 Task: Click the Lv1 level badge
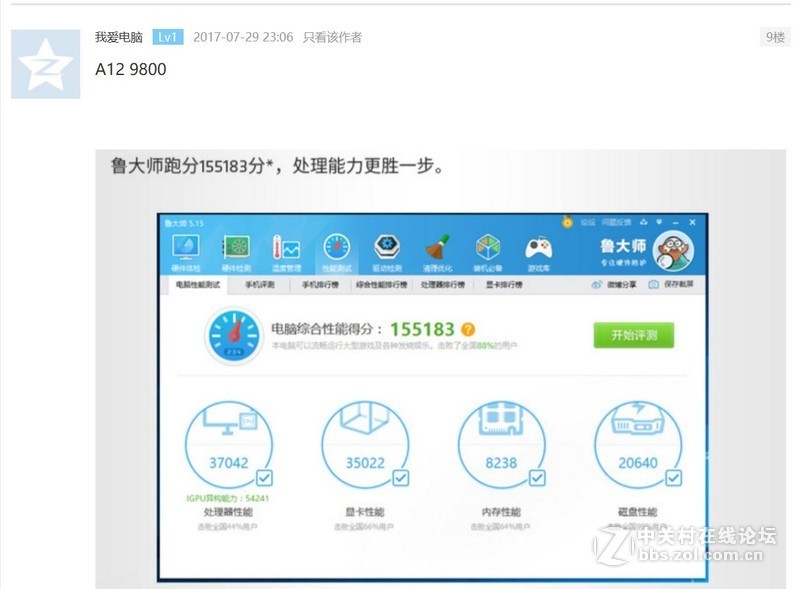[168, 37]
